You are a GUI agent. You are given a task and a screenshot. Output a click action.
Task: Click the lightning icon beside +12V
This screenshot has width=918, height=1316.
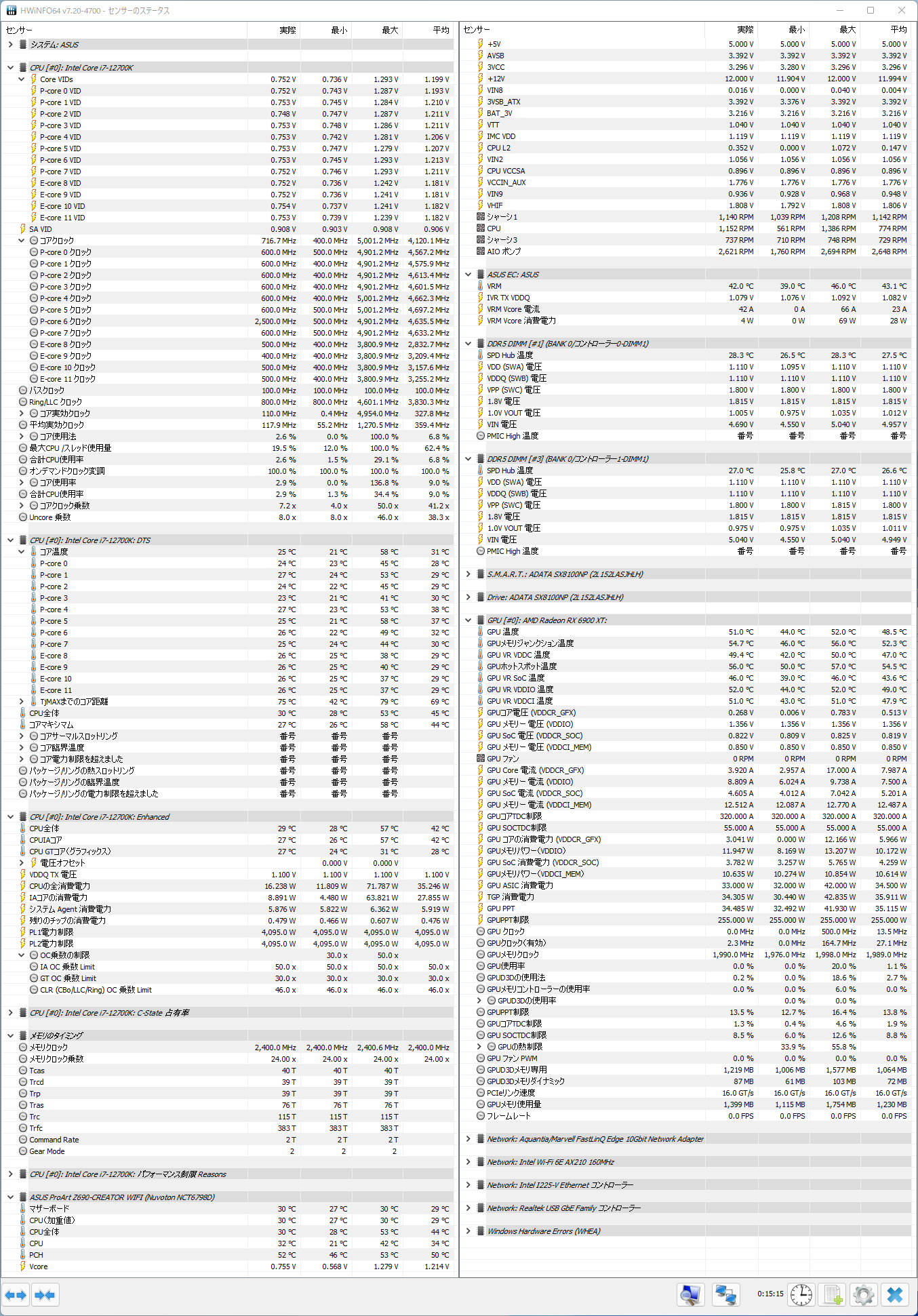click(480, 79)
